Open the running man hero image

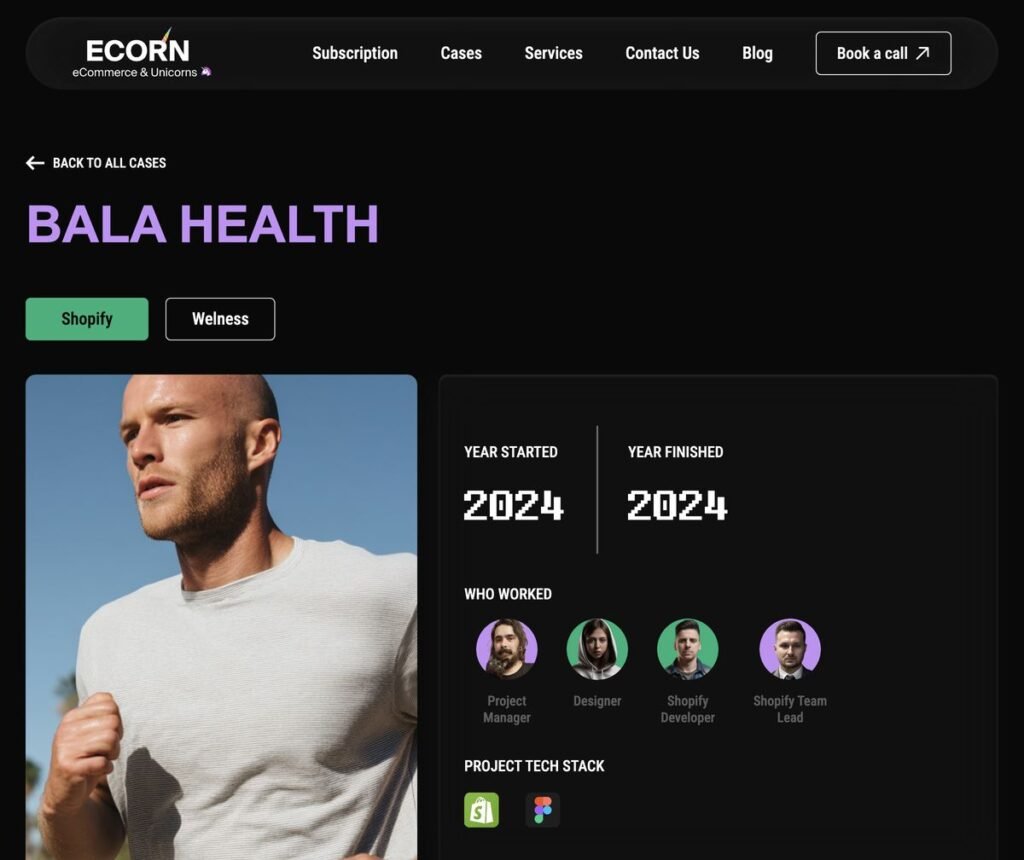(x=221, y=617)
